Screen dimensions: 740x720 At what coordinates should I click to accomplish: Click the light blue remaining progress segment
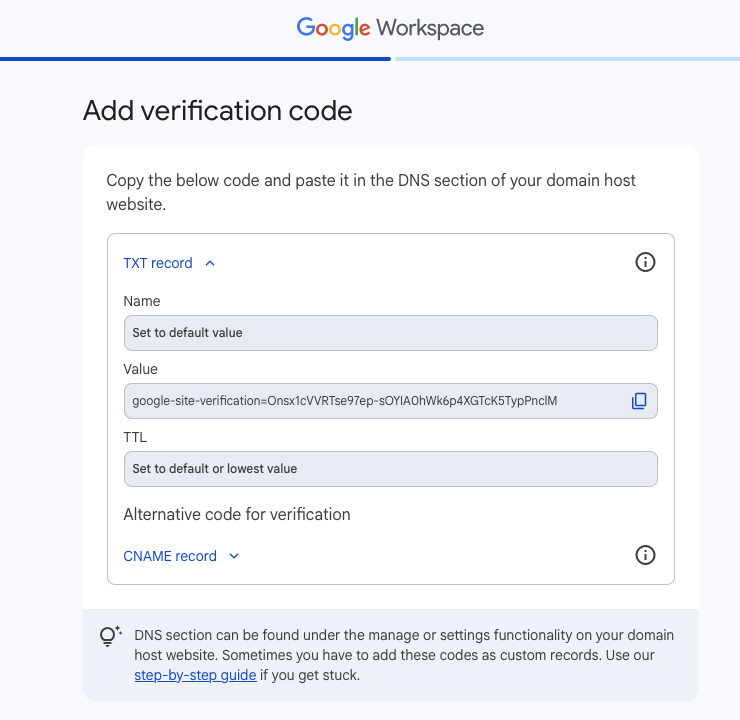pyautogui.click(x=567, y=59)
